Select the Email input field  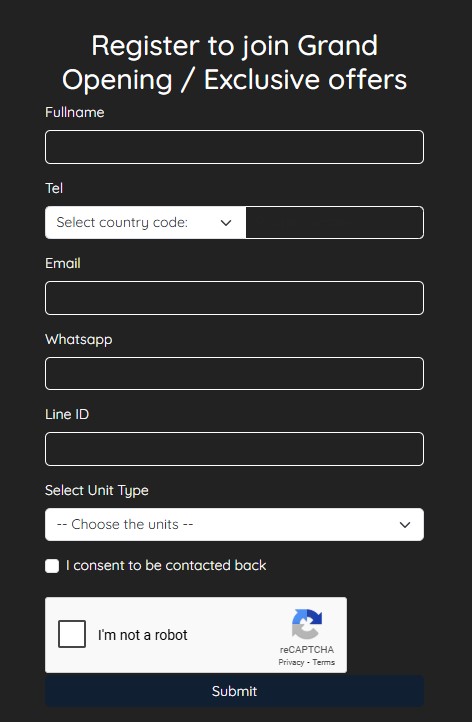(234, 298)
